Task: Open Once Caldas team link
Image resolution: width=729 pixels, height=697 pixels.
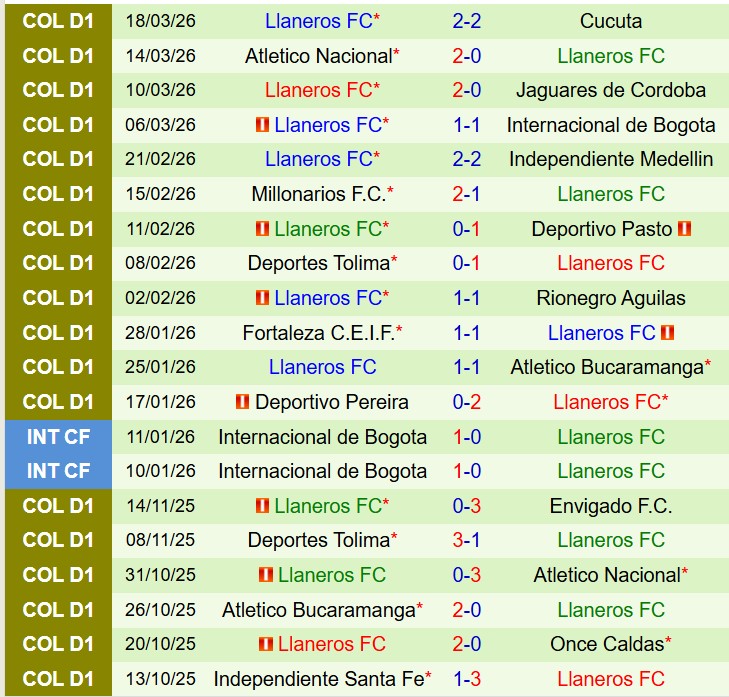Action: (x=606, y=644)
